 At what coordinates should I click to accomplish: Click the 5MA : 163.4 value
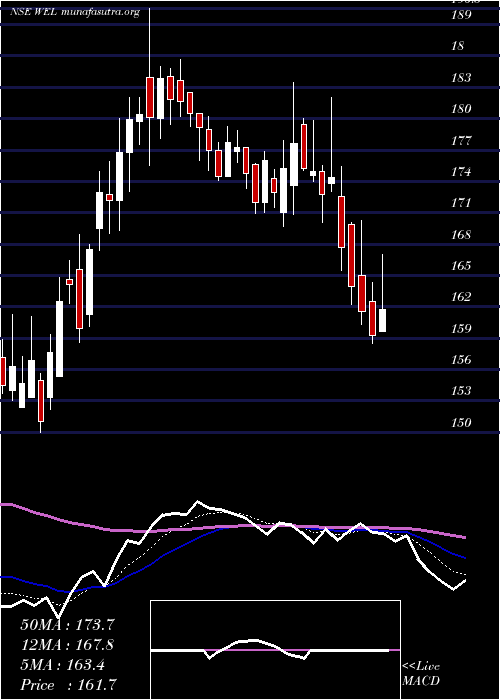(x=62, y=665)
